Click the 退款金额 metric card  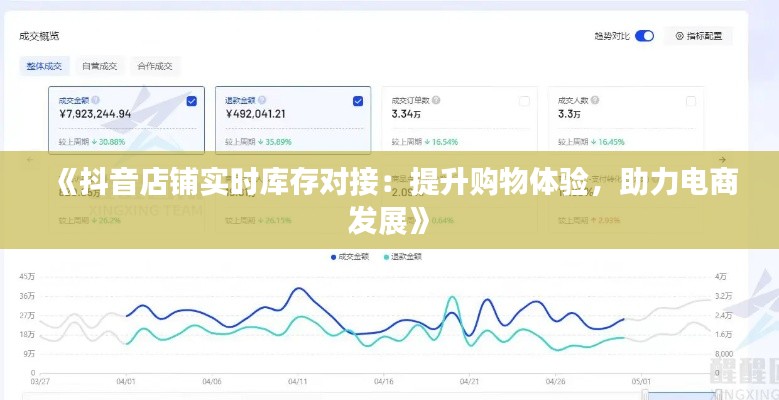tap(293, 120)
